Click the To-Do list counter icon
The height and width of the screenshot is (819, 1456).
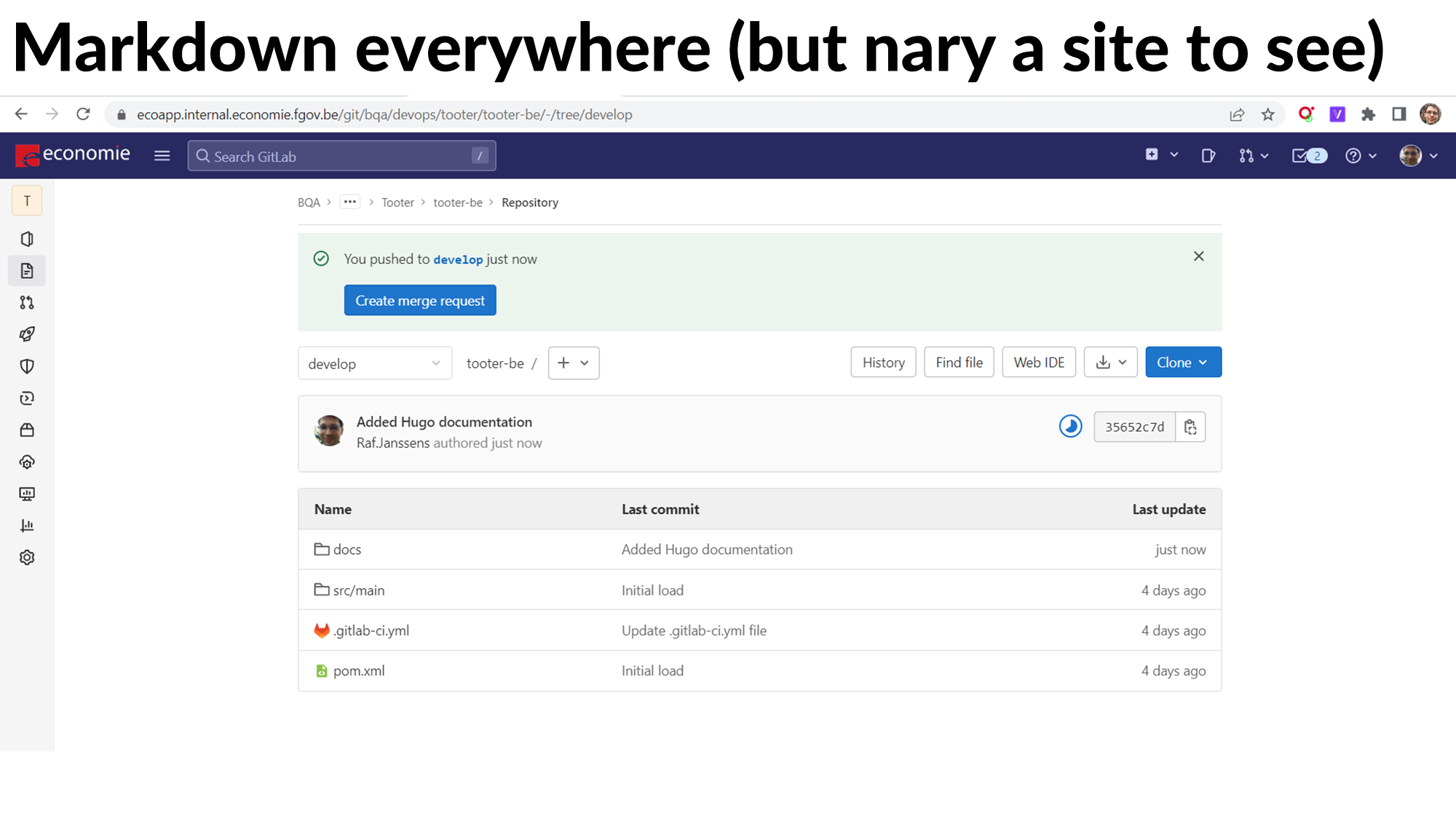coord(1309,156)
